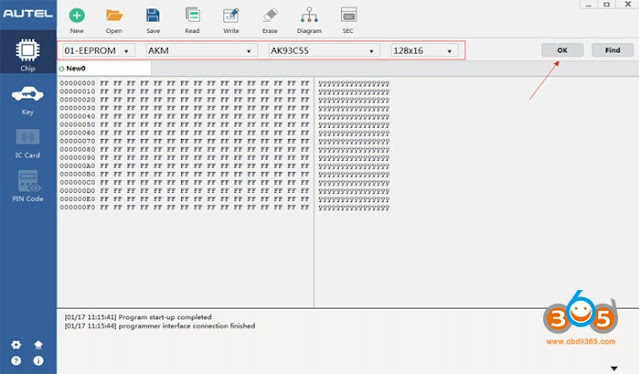640x374 pixels.
Task: Select hex row at address 000000E0
Action: [x=184, y=199]
